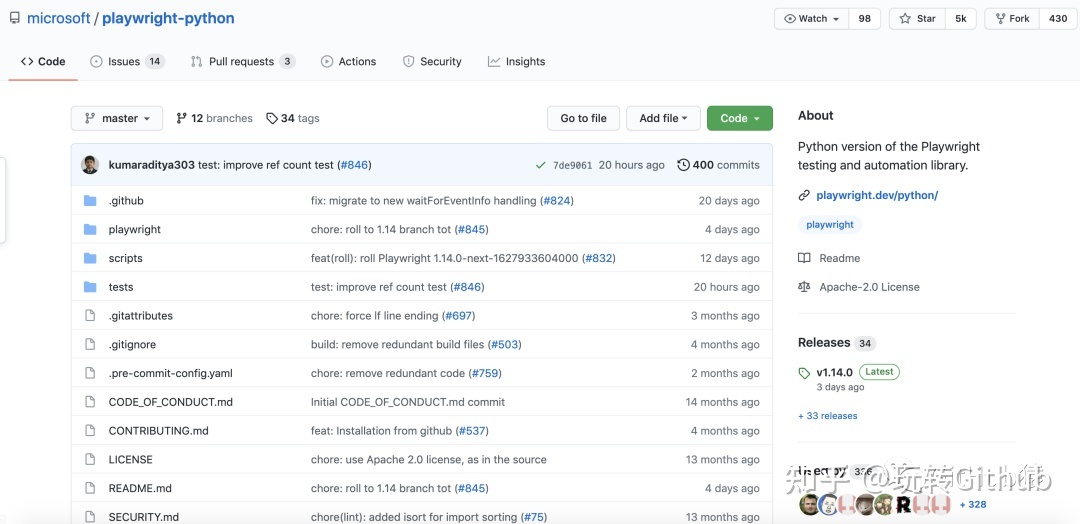Click the file icon for .gitignore
This screenshot has width=1080, height=524.
point(90,344)
